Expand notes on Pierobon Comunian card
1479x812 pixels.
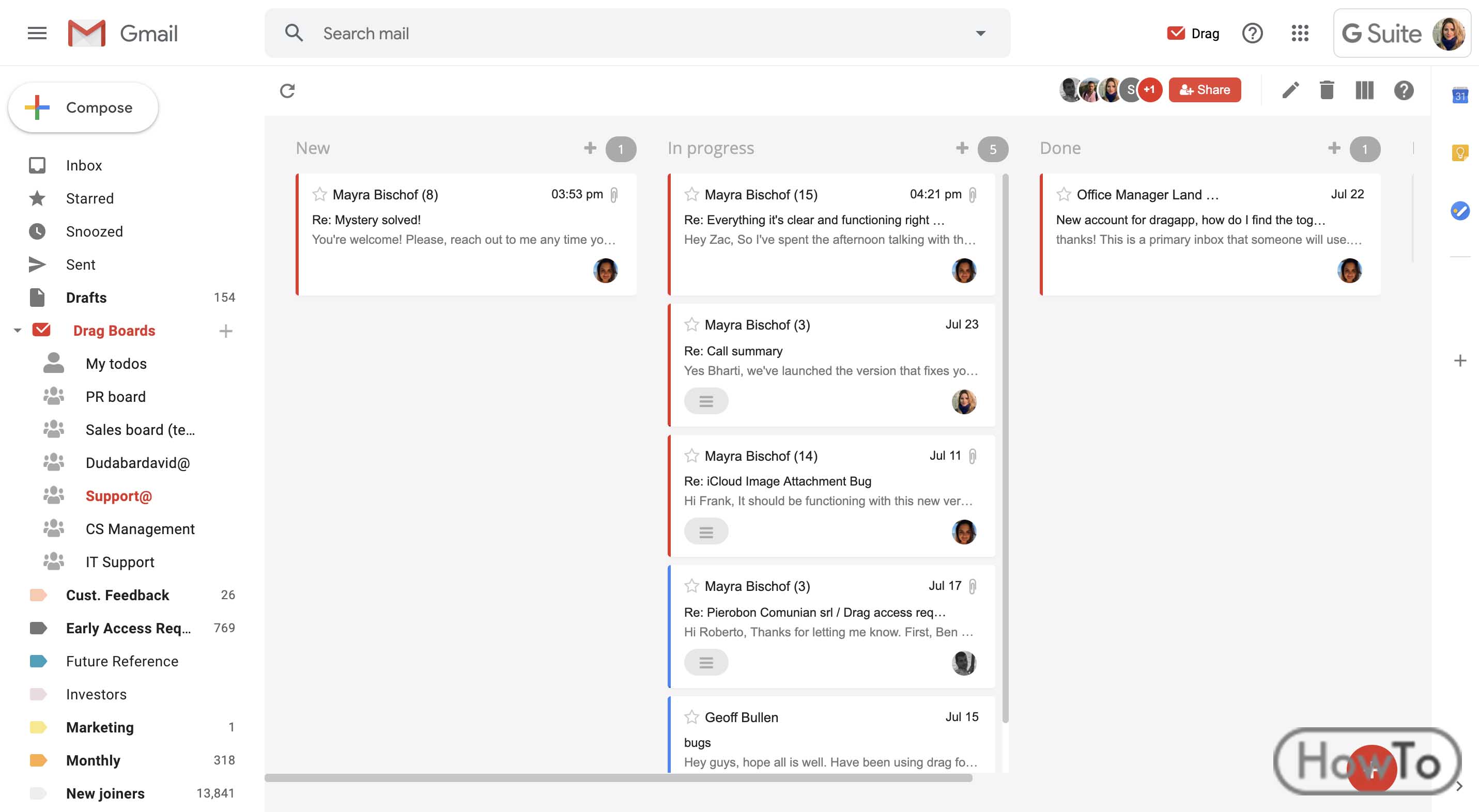[706, 663]
